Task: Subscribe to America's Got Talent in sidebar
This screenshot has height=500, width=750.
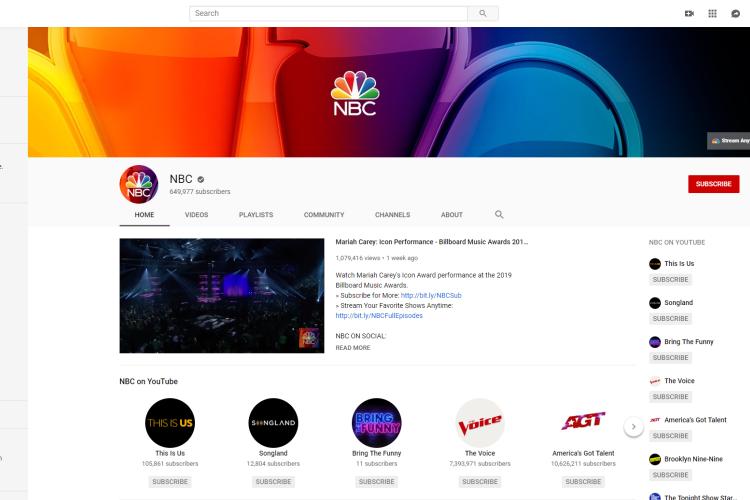Action: (x=670, y=436)
